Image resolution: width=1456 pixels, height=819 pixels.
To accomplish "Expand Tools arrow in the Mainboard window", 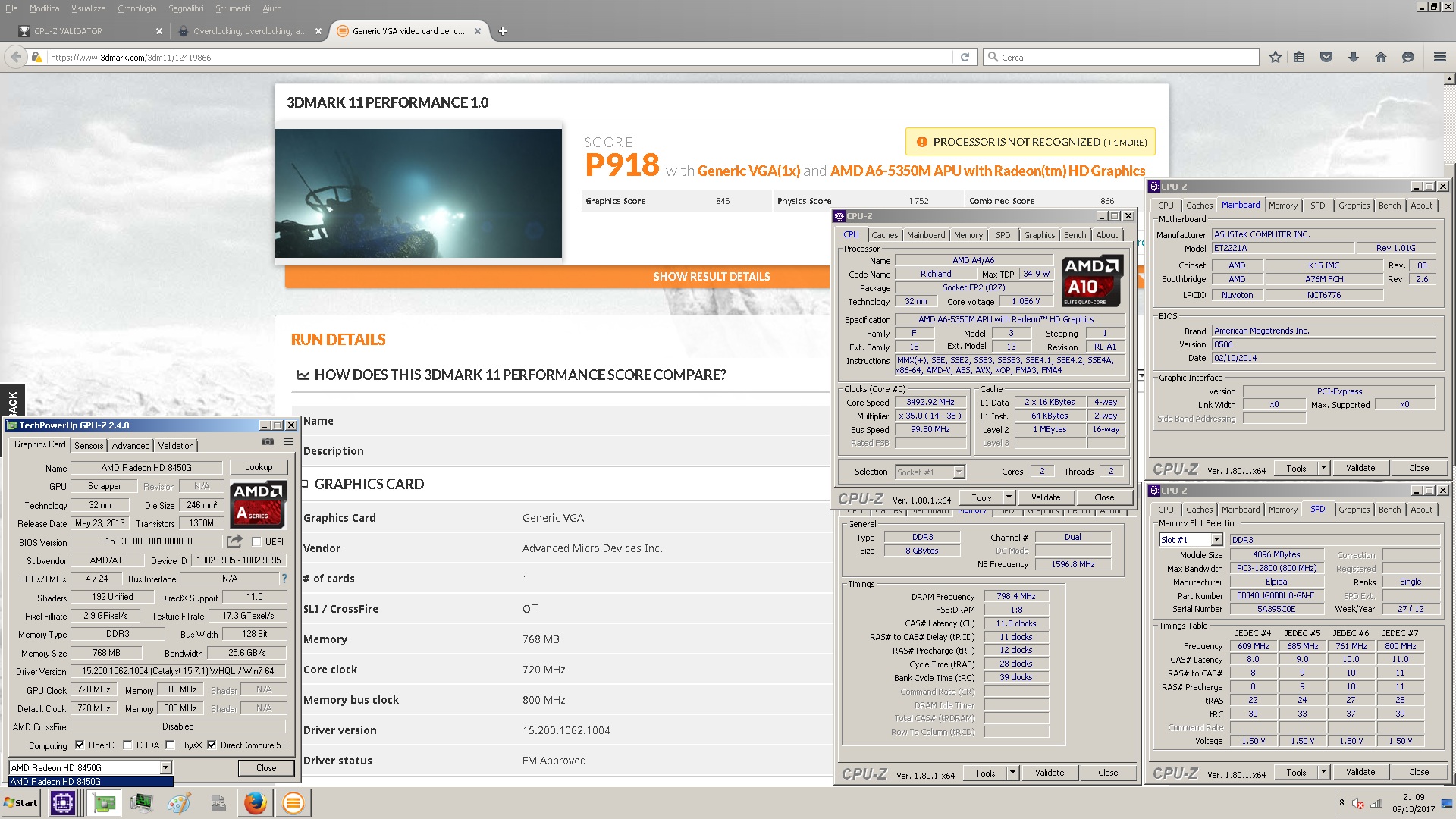I will coord(1323,468).
